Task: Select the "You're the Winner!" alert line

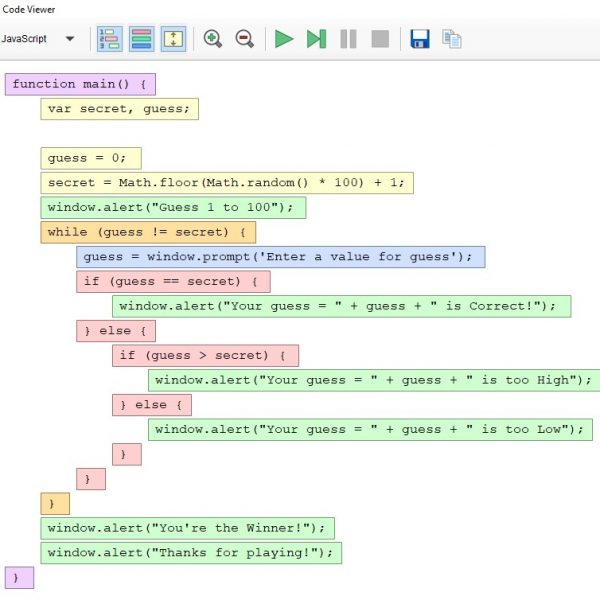Action: tap(187, 528)
